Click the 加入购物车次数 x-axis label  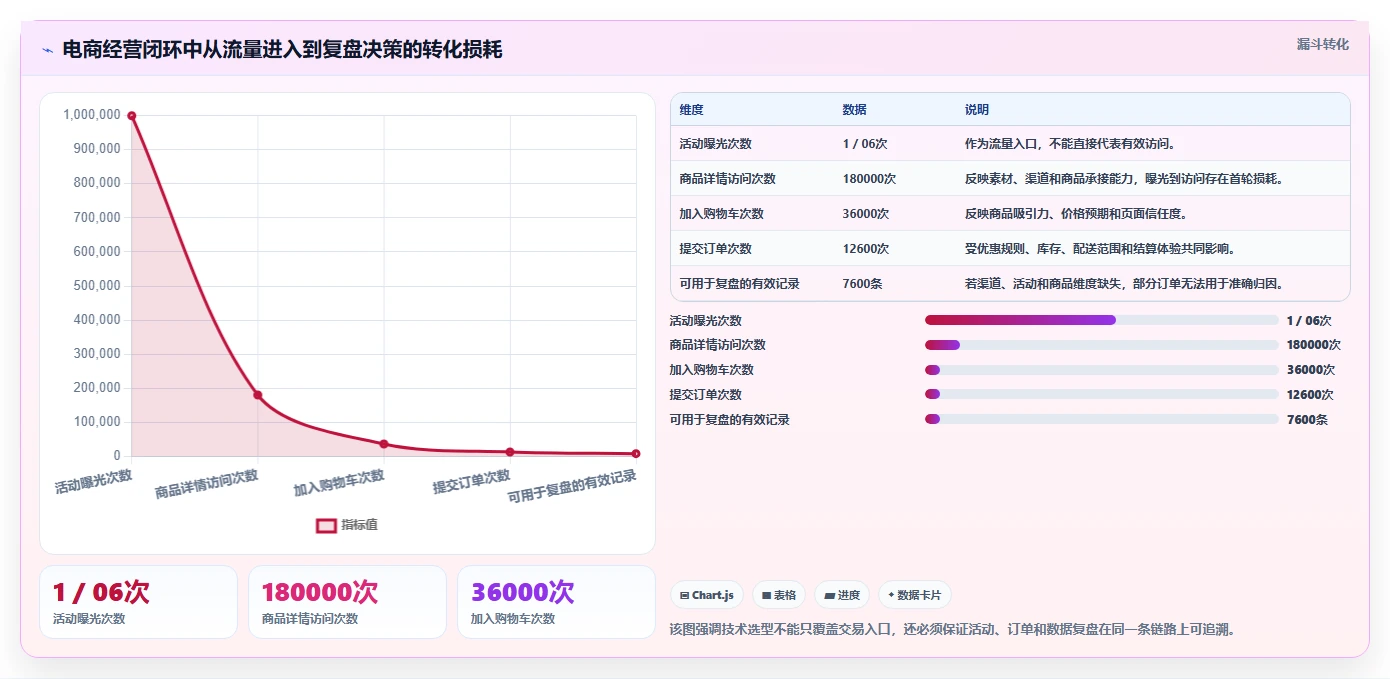(339, 483)
